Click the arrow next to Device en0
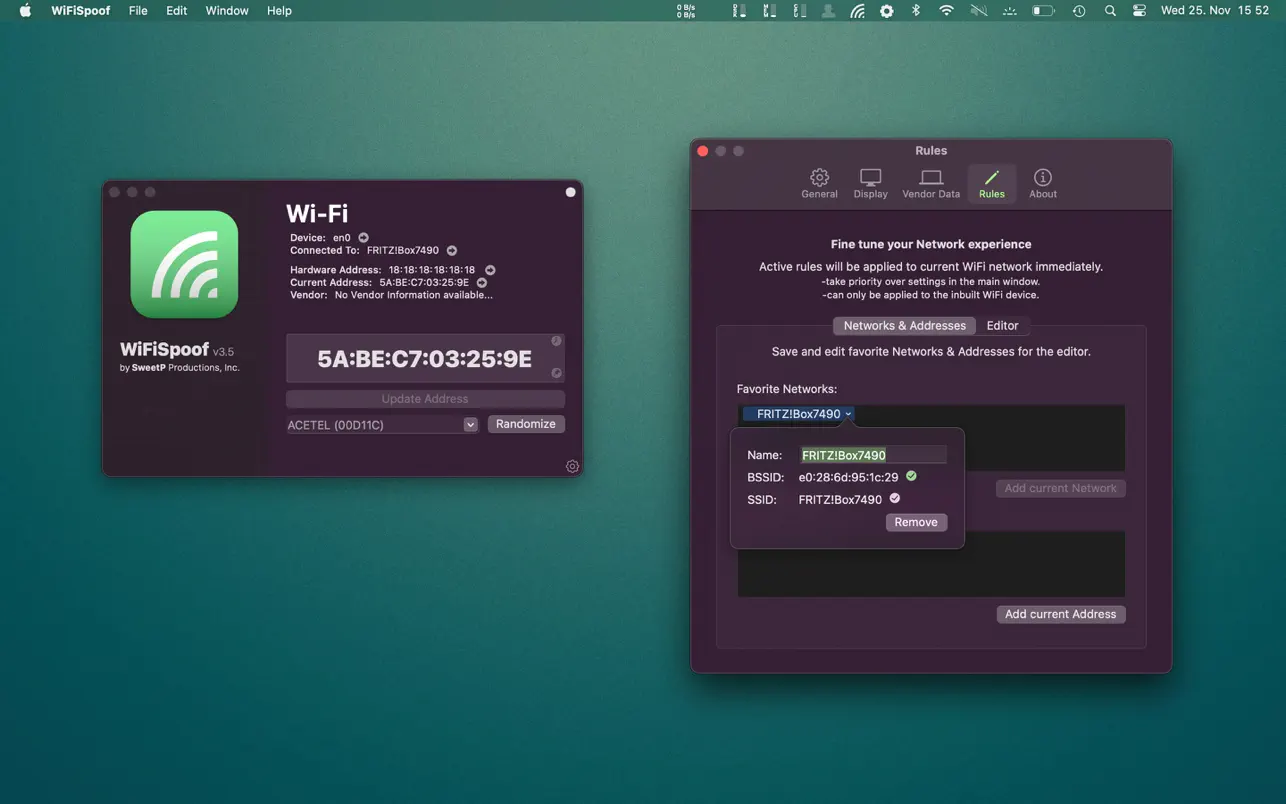Screen dimensions: 1286x804 pos(364,238)
